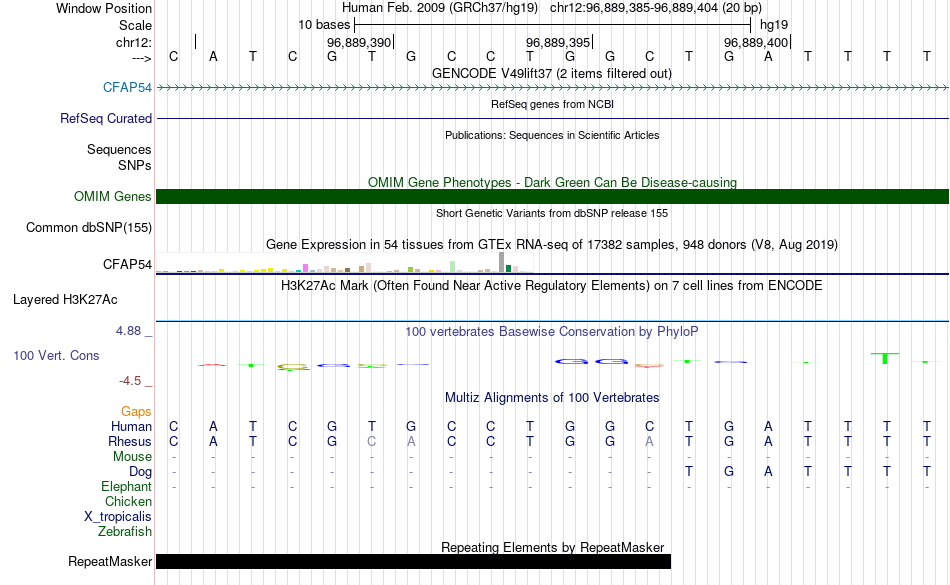The image size is (950, 585).
Task: Click the H3K27Ac Mark track title
Action: pyautogui.click(x=551, y=285)
